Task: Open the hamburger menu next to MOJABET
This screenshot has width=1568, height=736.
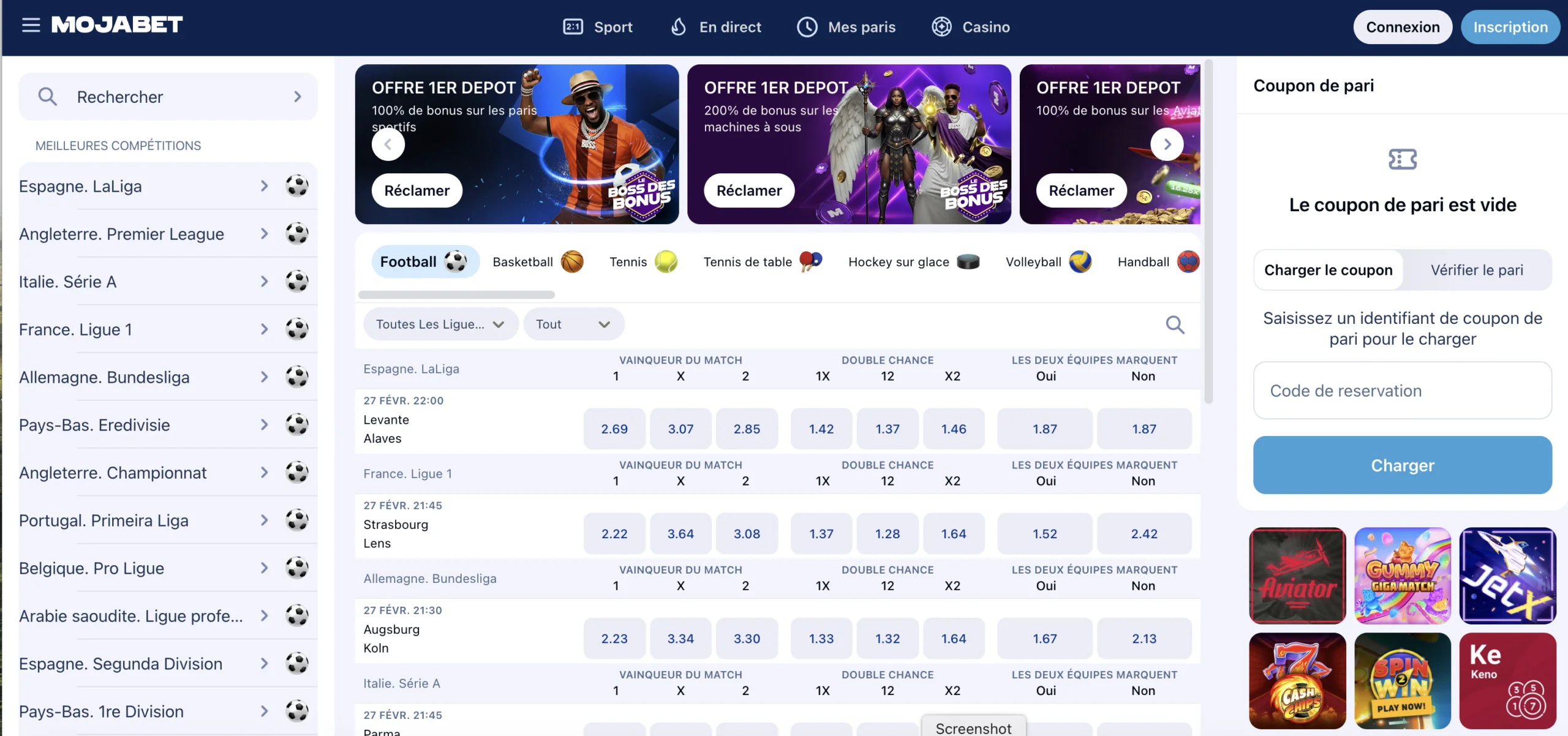Action: click(31, 25)
